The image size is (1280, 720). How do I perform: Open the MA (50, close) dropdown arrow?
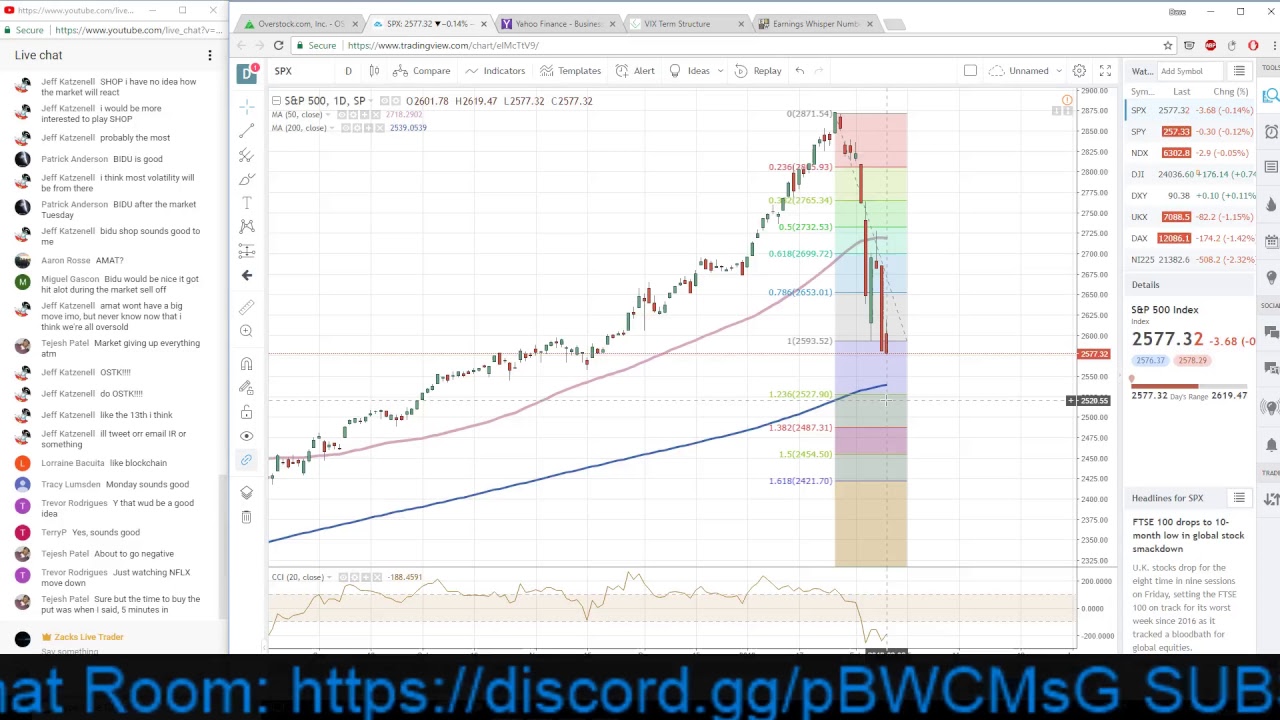(329, 115)
